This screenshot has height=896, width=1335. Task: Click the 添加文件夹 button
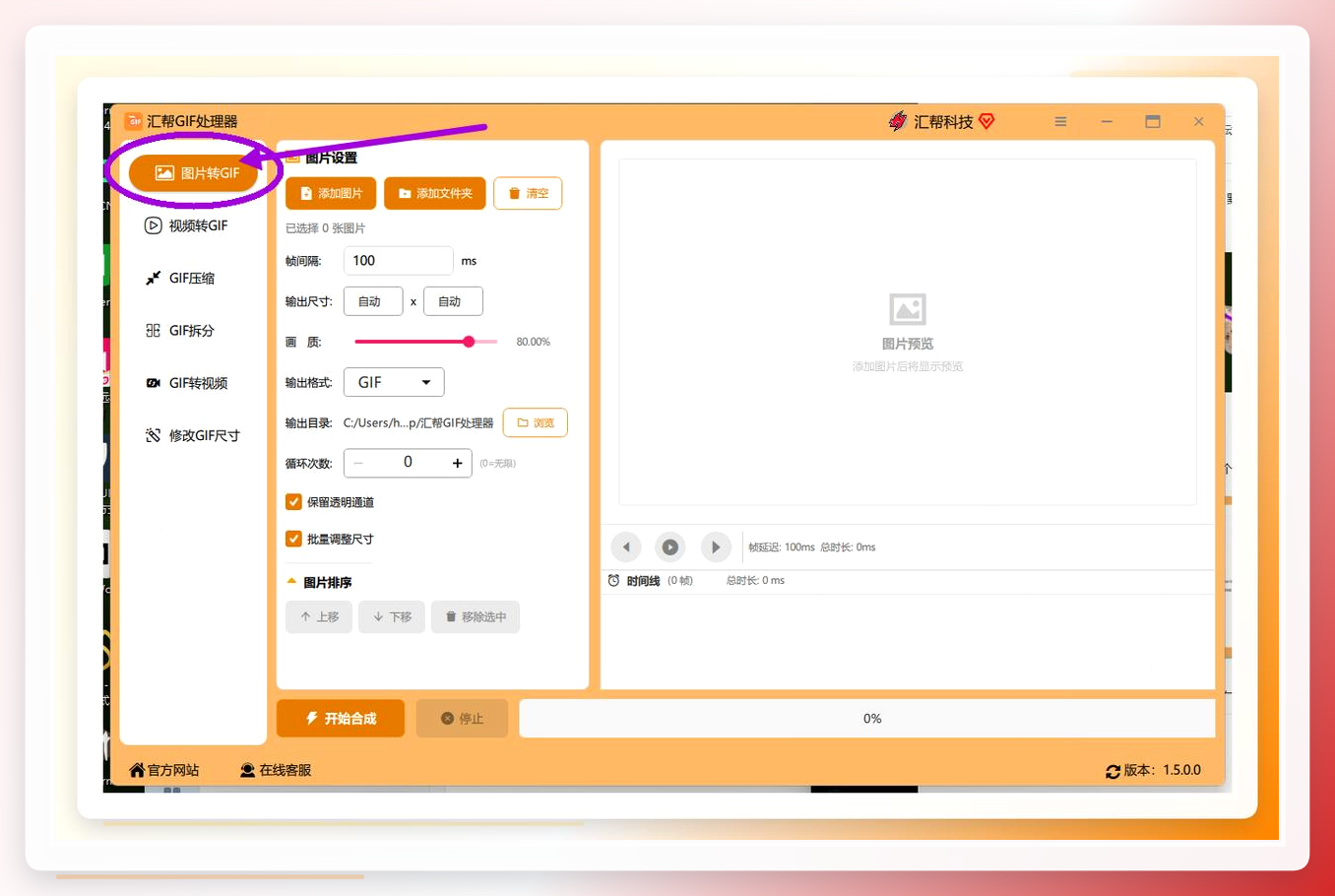(435, 193)
